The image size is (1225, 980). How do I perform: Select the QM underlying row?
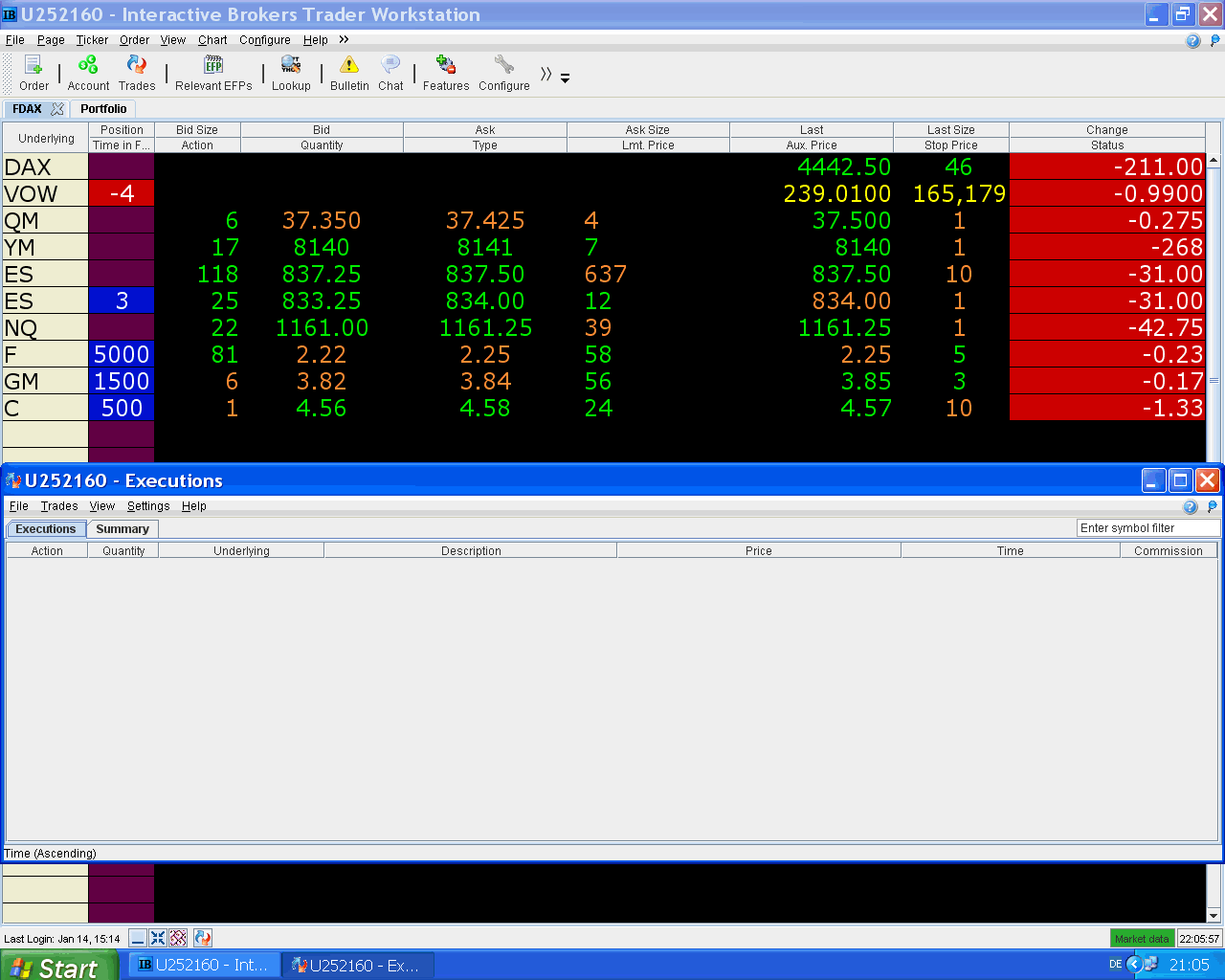coord(46,220)
